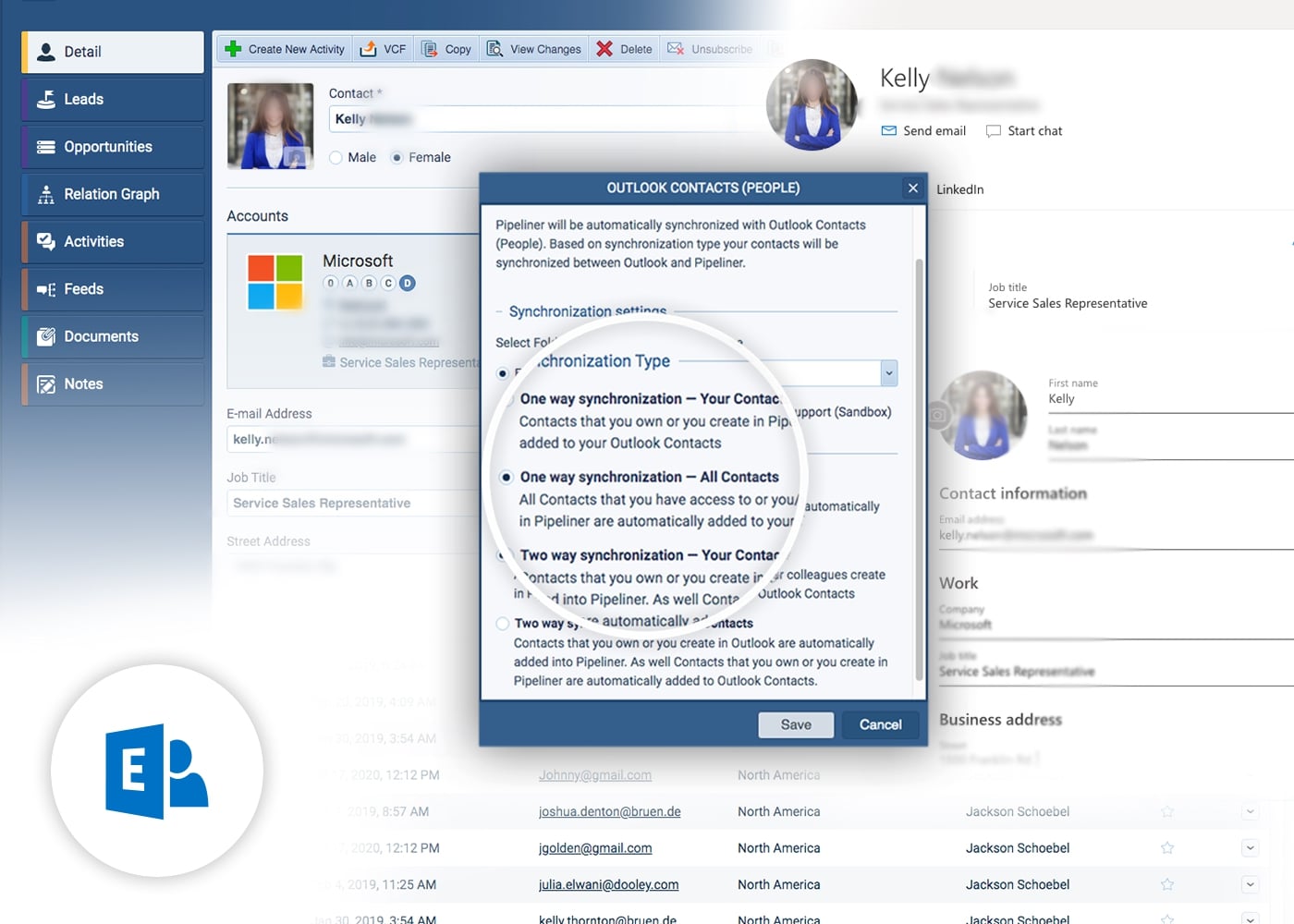Image resolution: width=1294 pixels, height=924 pixels.
Task: Click the Copy contact icon
Action: (430, 48)
